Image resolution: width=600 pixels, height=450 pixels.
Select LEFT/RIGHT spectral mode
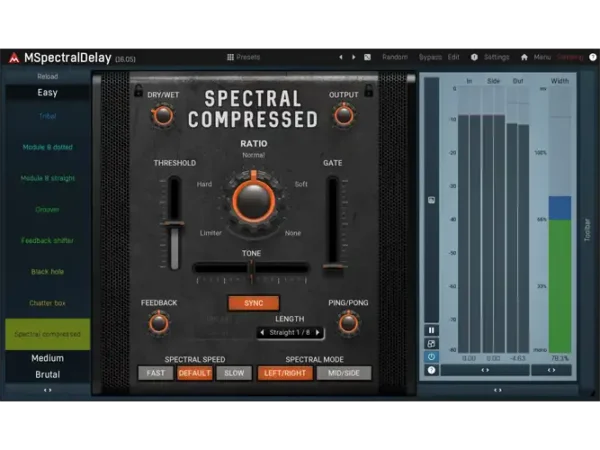click(285, 373)
